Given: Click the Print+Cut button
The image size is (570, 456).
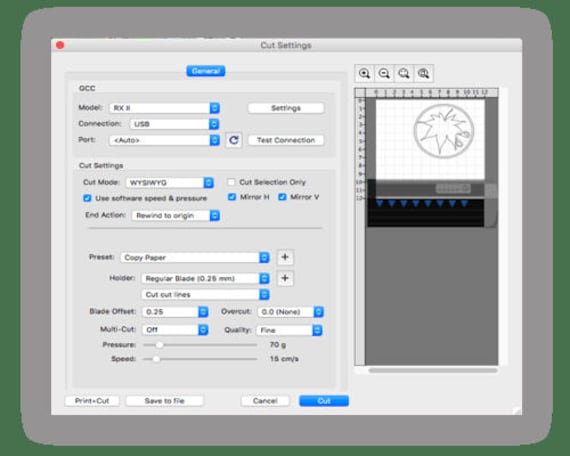Looking at the screenshot, I should tap(92, 401).
